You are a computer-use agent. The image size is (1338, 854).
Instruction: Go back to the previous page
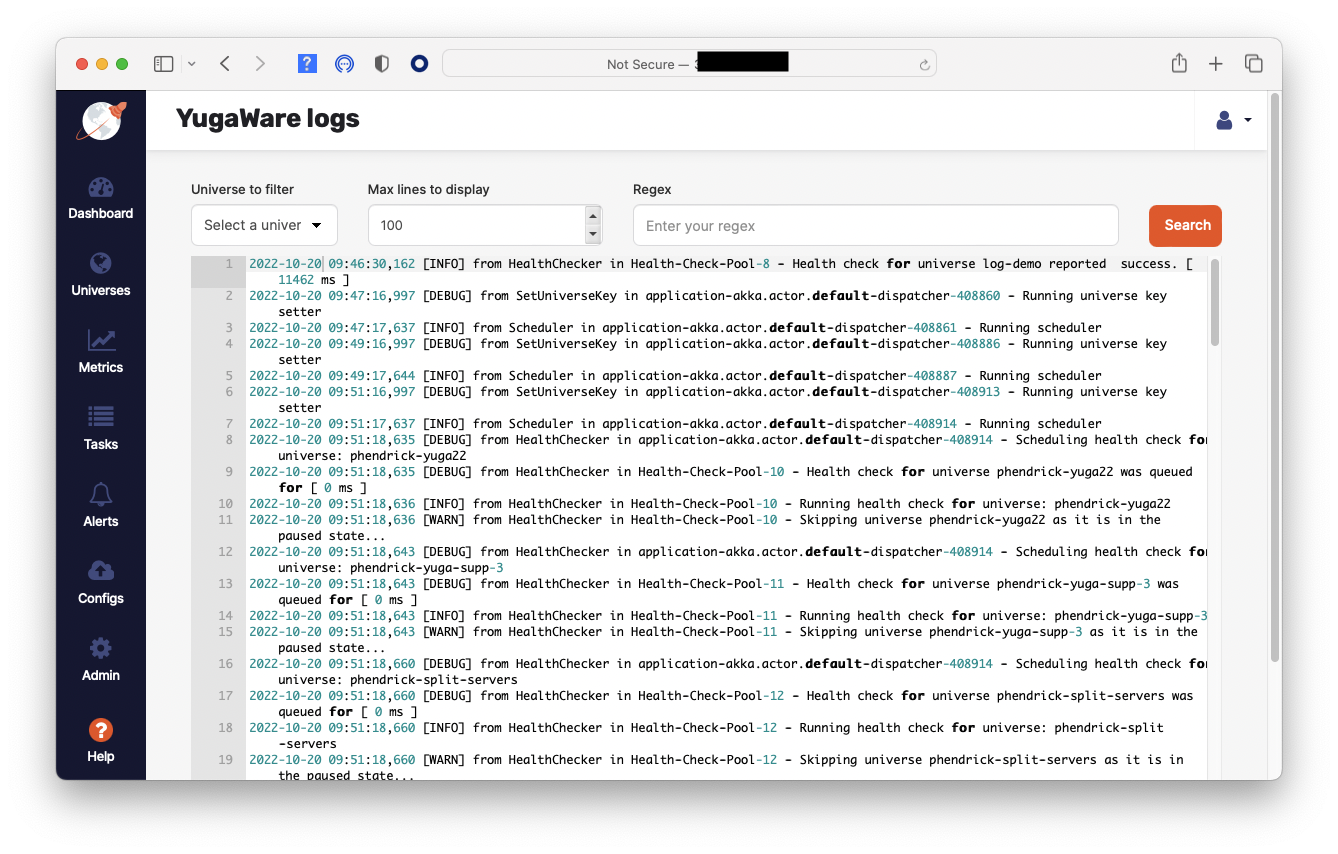pyautogui.click(x=225, y=64)
